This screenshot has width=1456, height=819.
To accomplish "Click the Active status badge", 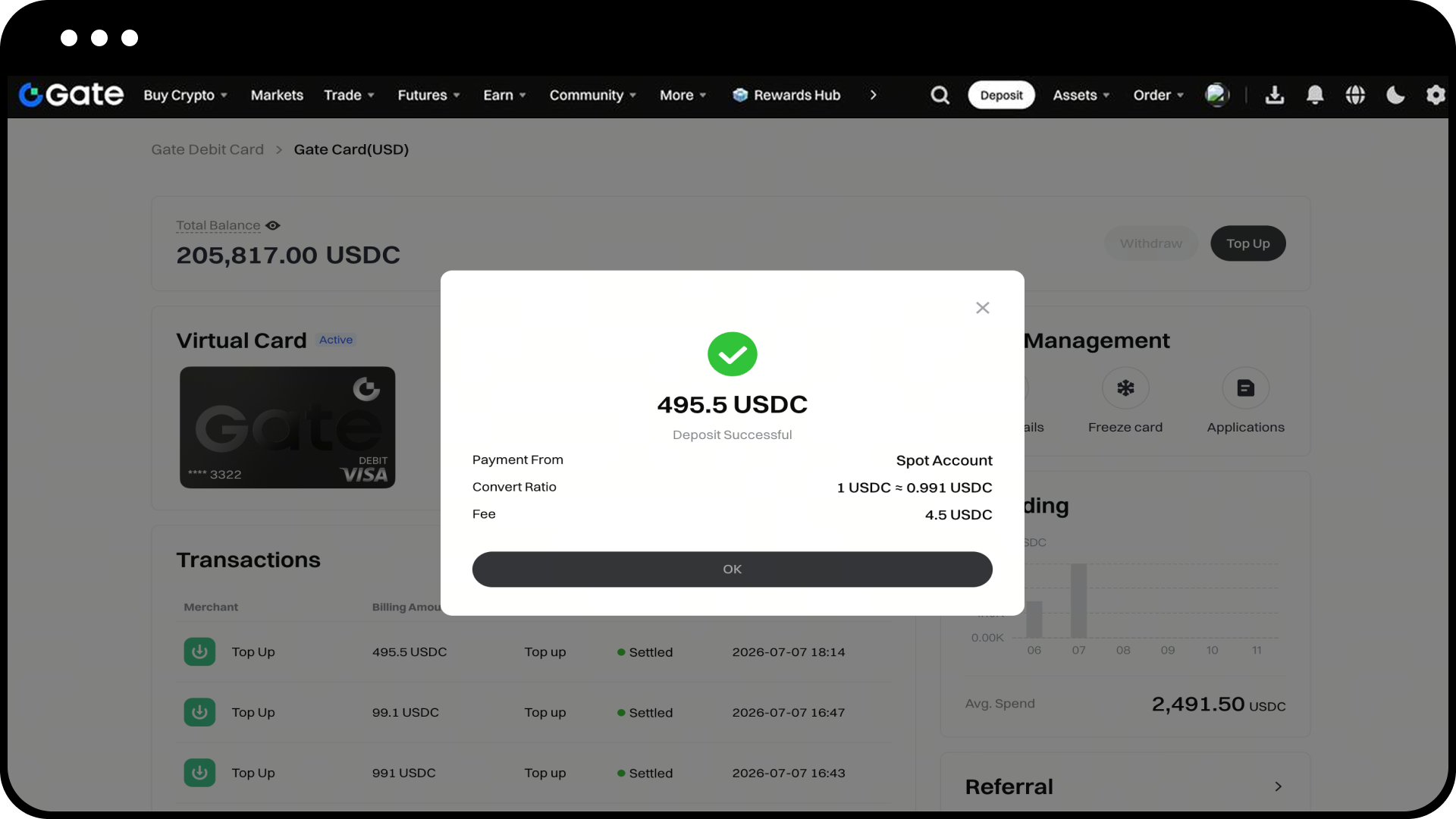I will point(335,340).
